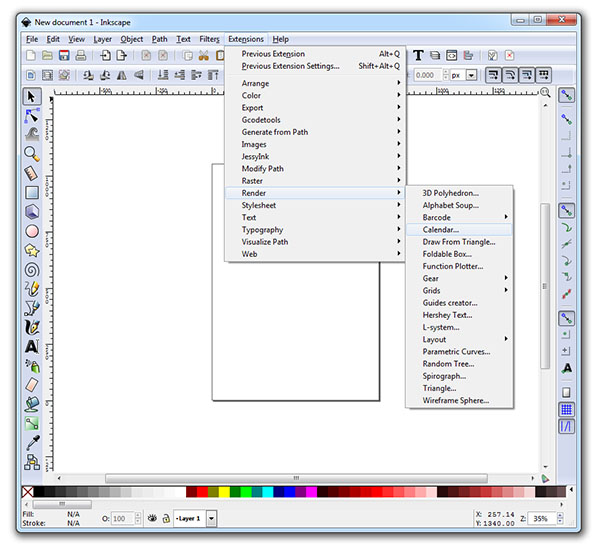Select the Bezier pen tool
Viewport: 600px width, 552px height.
32,308
